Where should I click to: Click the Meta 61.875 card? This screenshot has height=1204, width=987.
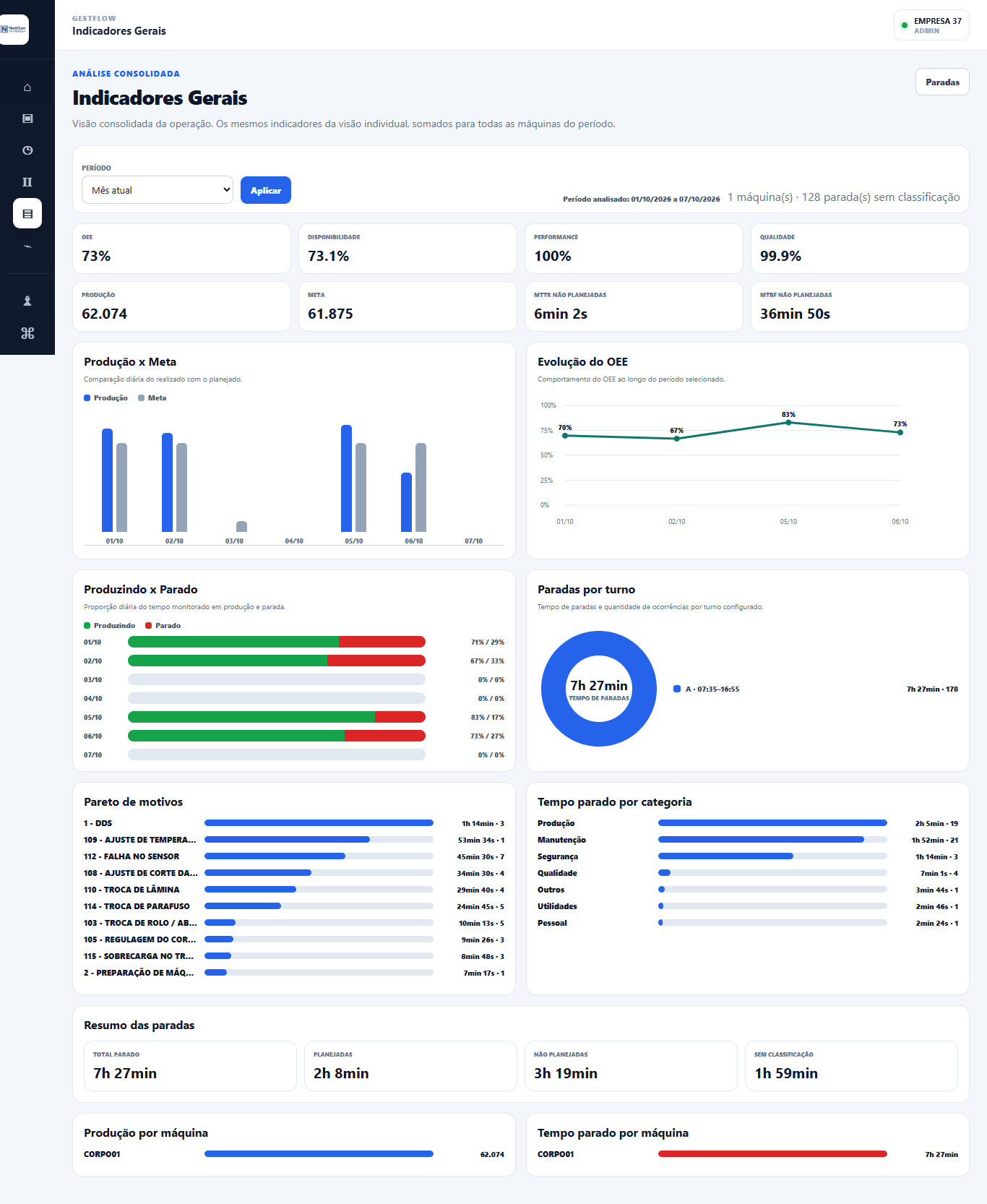pos(408,306)
